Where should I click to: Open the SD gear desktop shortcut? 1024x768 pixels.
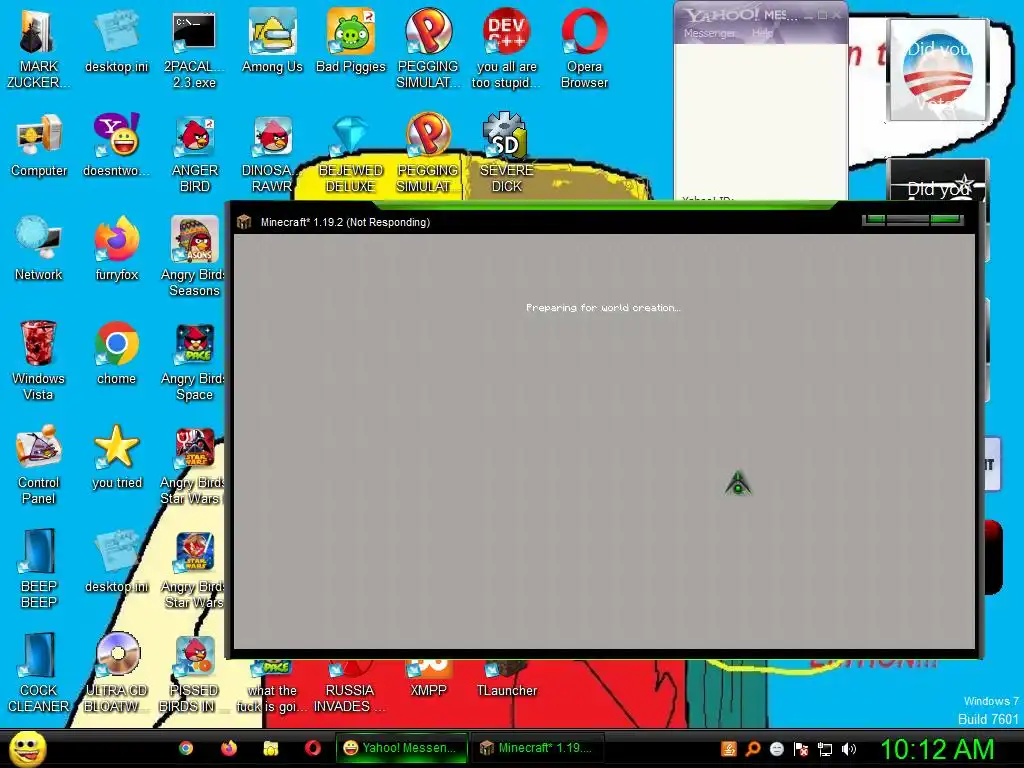[506, 153]
